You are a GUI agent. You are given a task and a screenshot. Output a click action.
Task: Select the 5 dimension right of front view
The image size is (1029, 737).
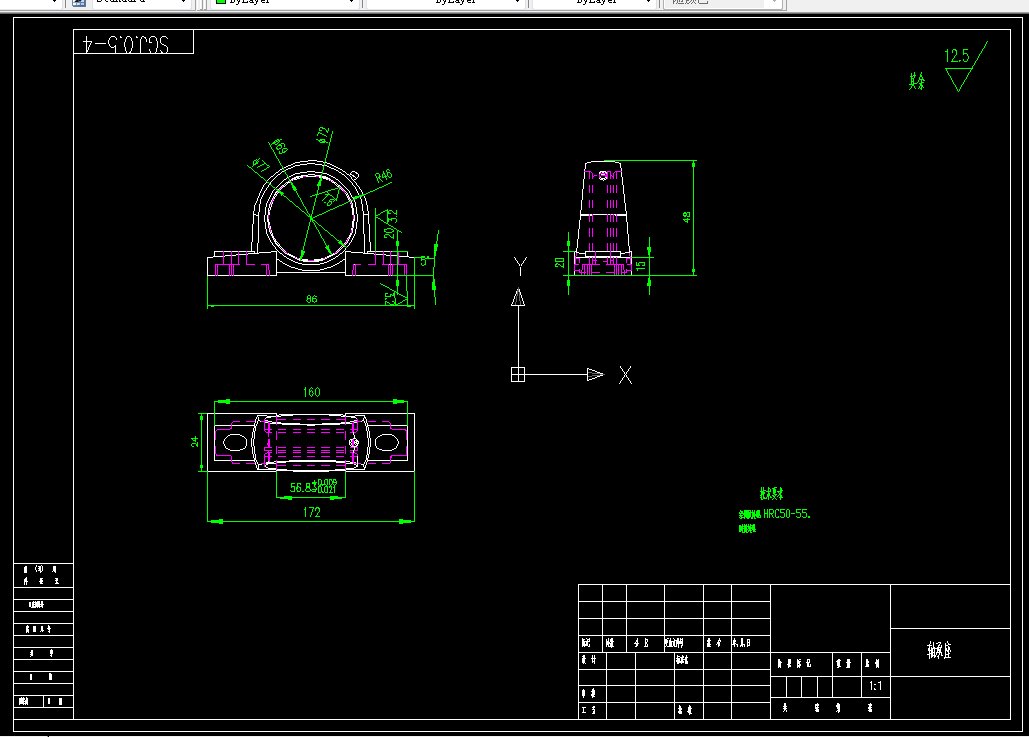coord(424,261)
